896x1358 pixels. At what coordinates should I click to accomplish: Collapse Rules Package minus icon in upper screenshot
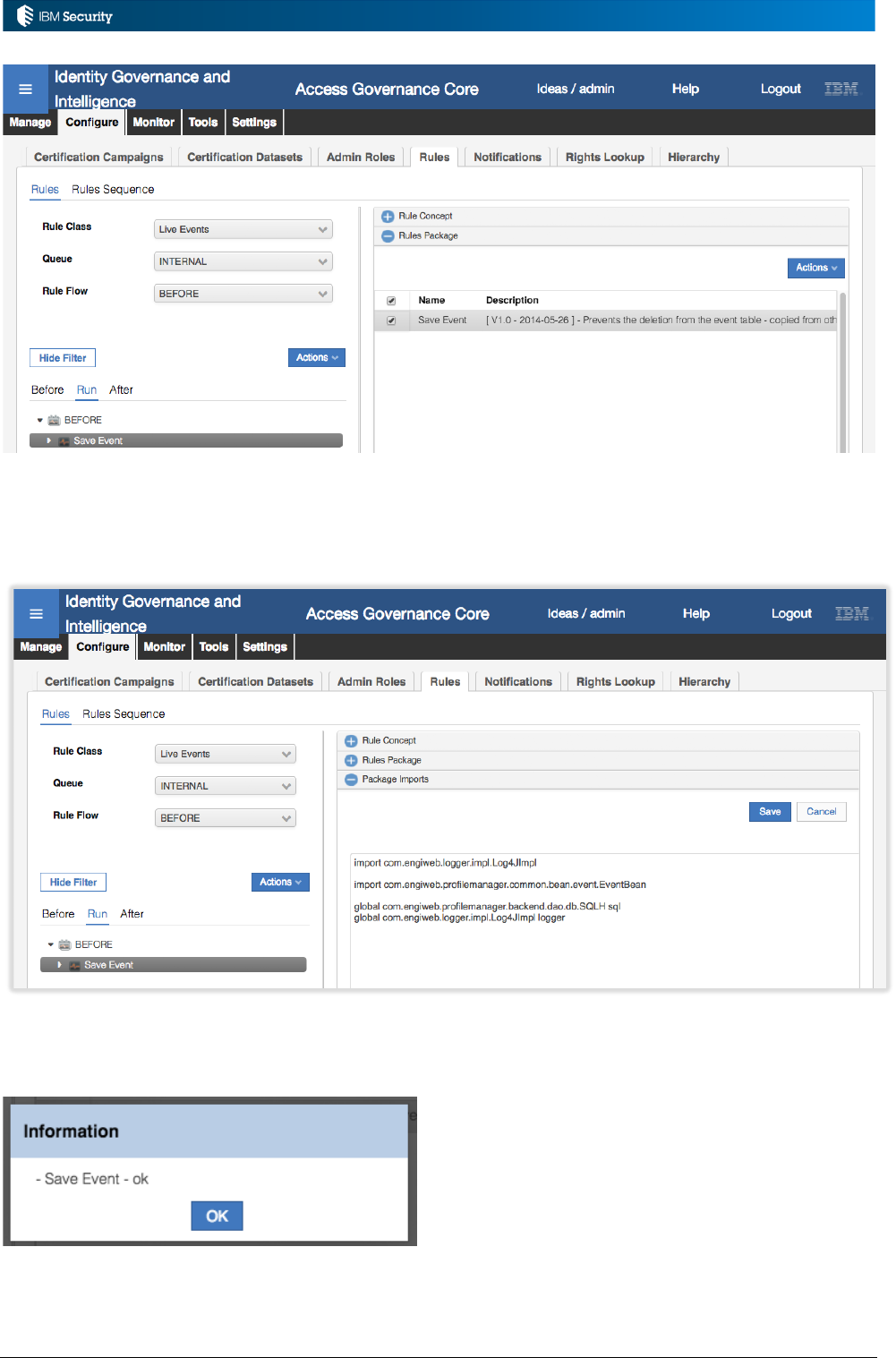click(x=388, y=236)
